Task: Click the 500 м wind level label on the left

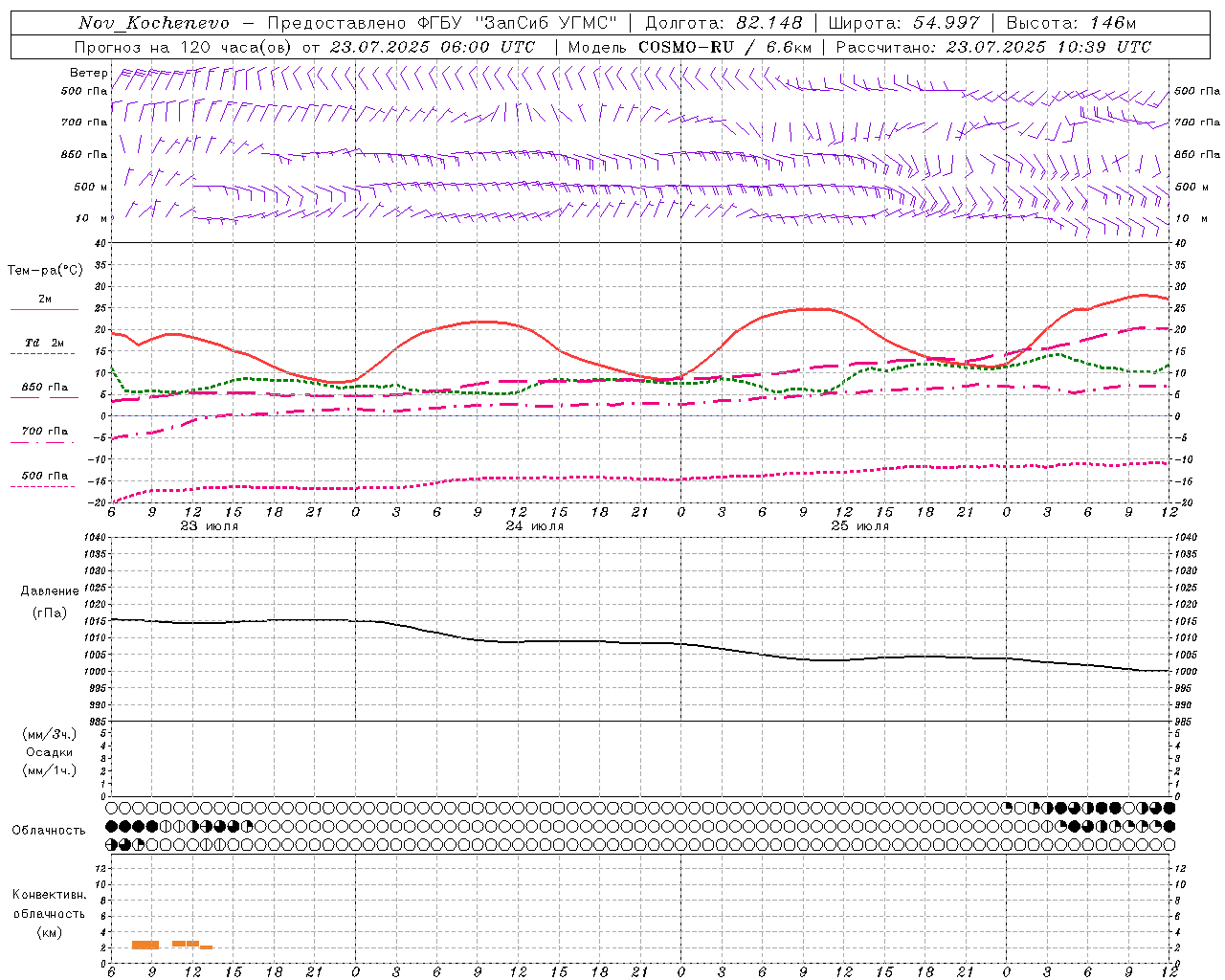Action: click(92, 188)
